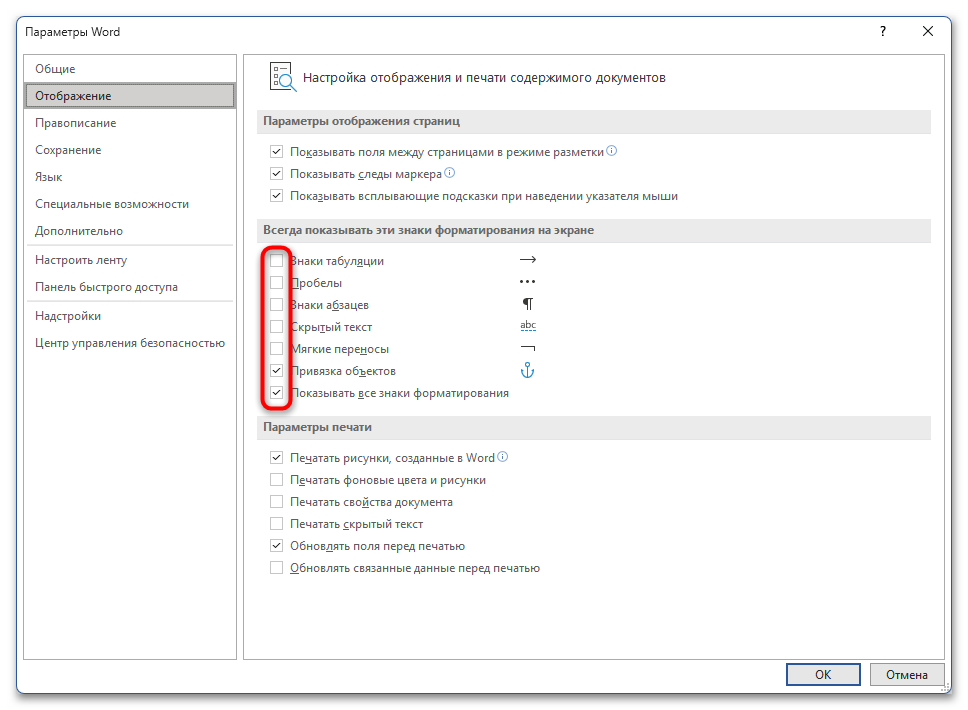Open "Специальные возможности" settings
968x710 pixels.
pos(130,204)
